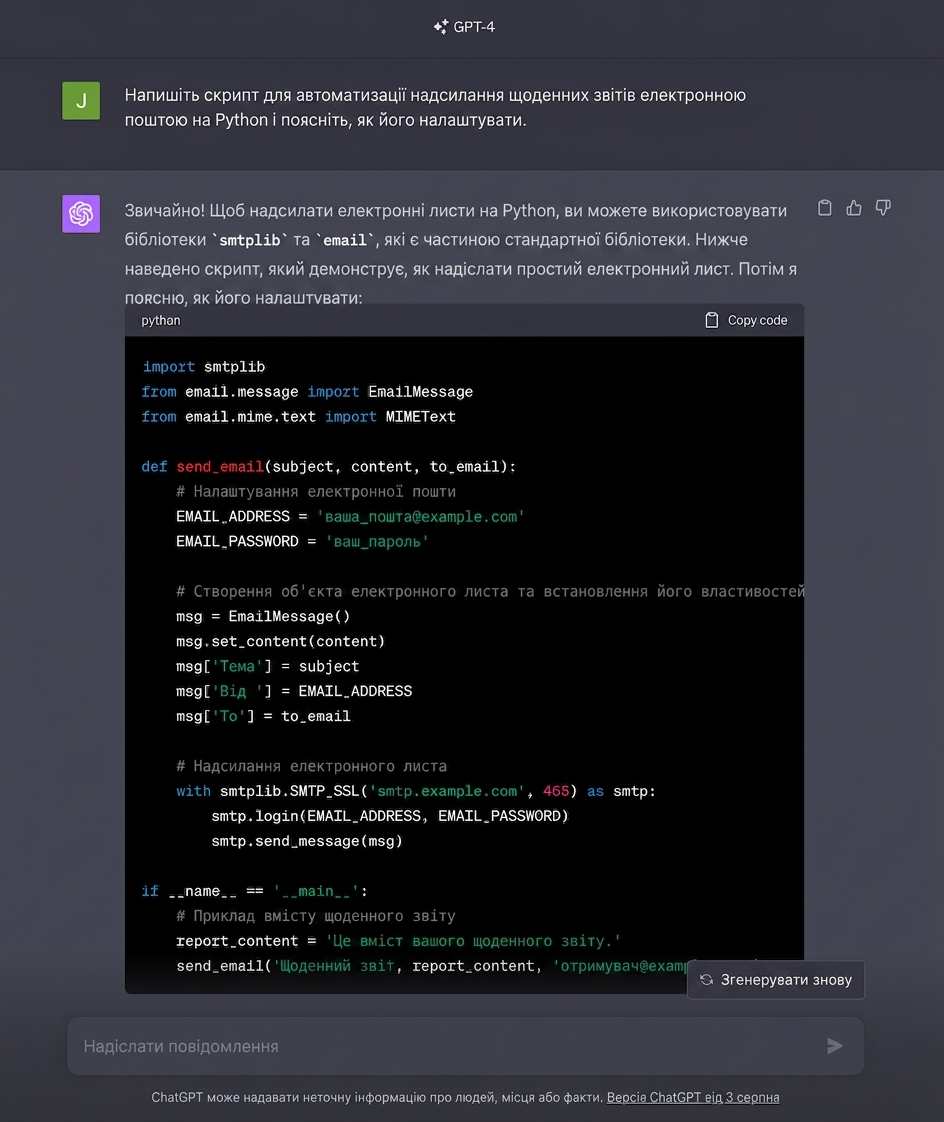Click the python language label in code header
This screenshot has width=944, height=1122.
pyautogui.click(x=161, y=321)
